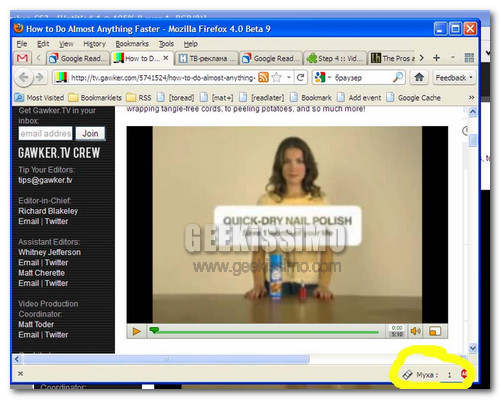The width and height of the screenshot is (501, 400).
Task: Play the video
Action: [x=136, y=331]
